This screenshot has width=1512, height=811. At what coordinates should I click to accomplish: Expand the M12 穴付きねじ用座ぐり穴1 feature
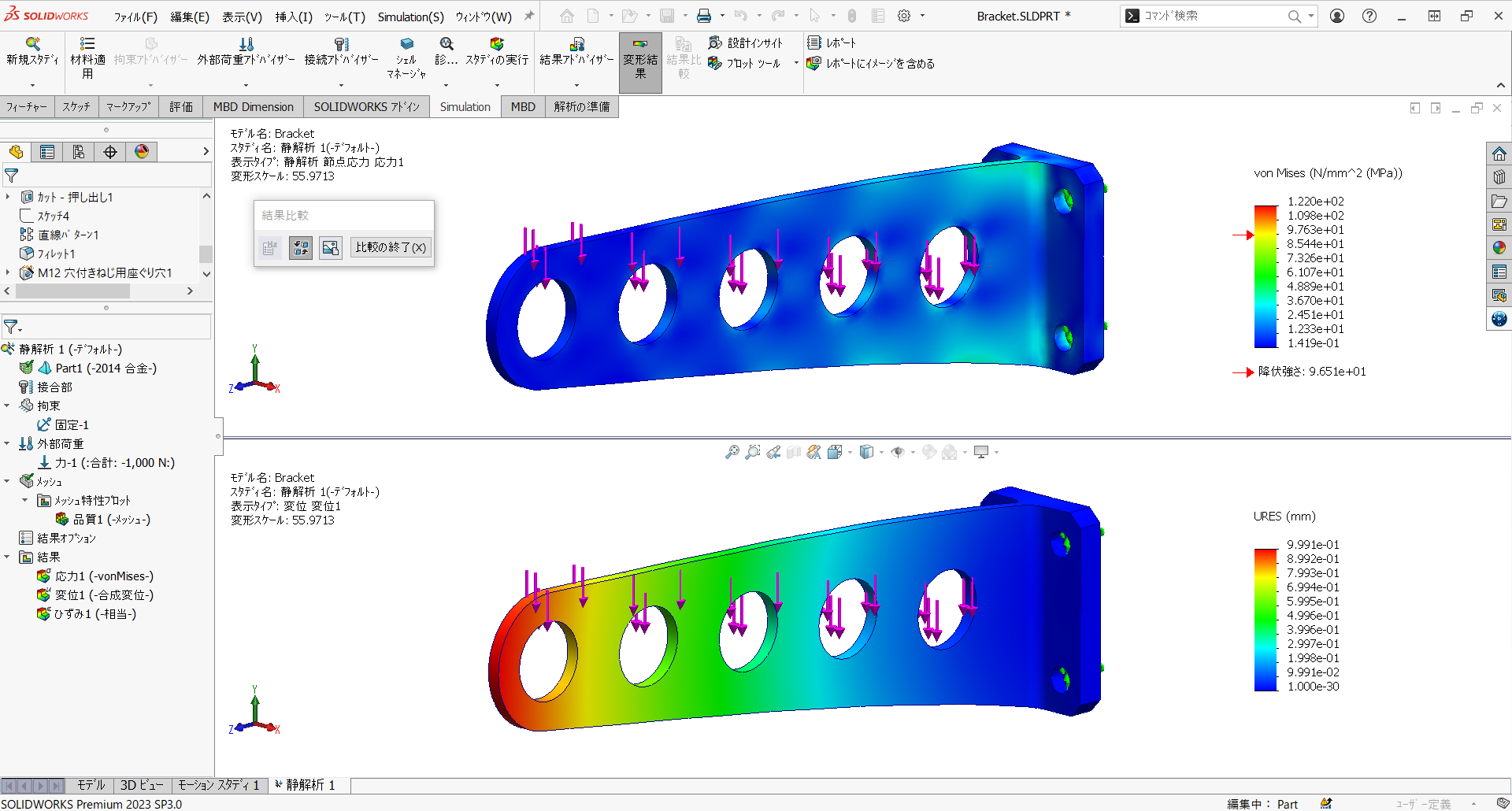pos(8,272)
